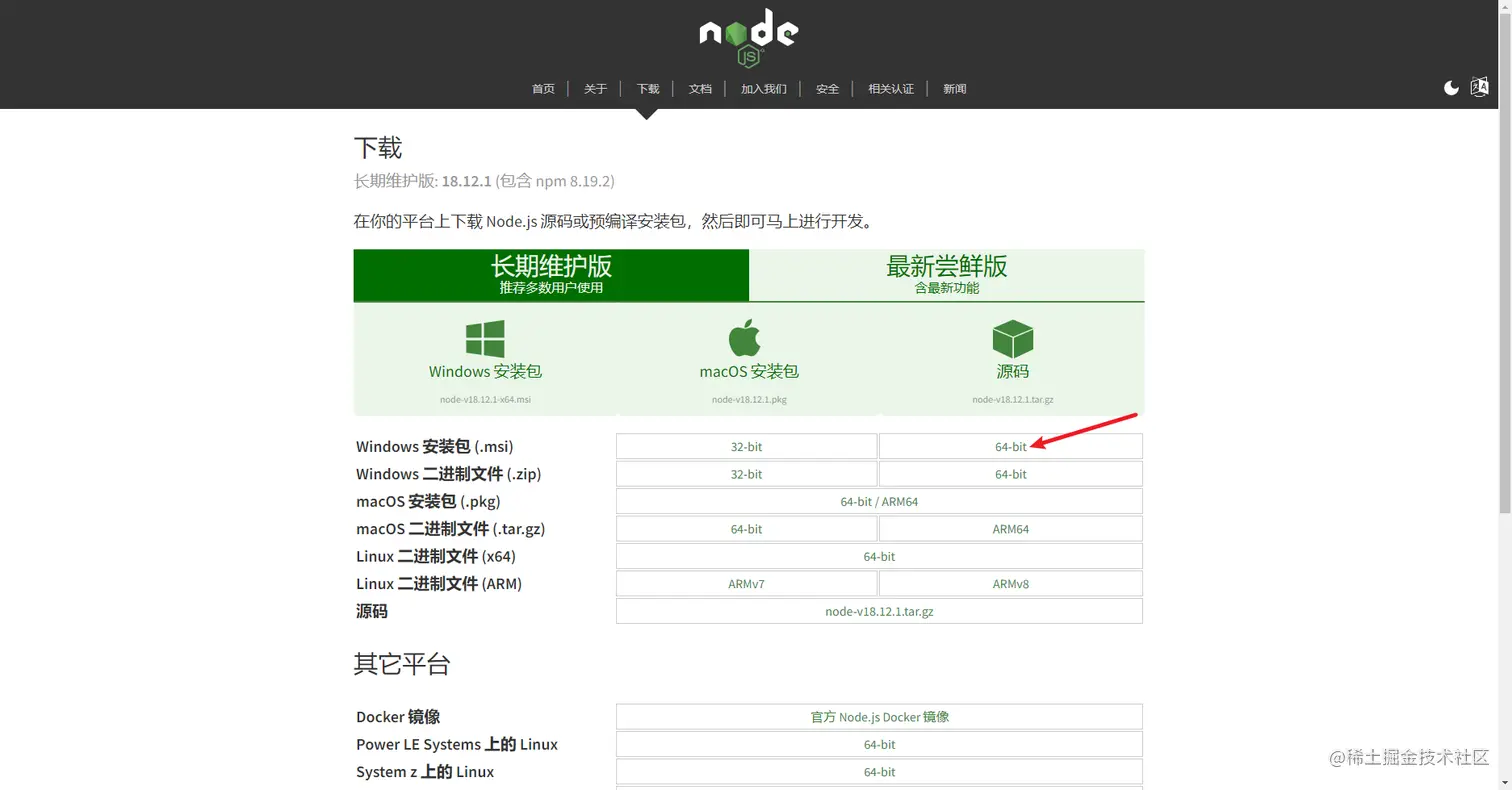
Task: Click the Windows installer logo icon
Action: (x=485, y=338)
